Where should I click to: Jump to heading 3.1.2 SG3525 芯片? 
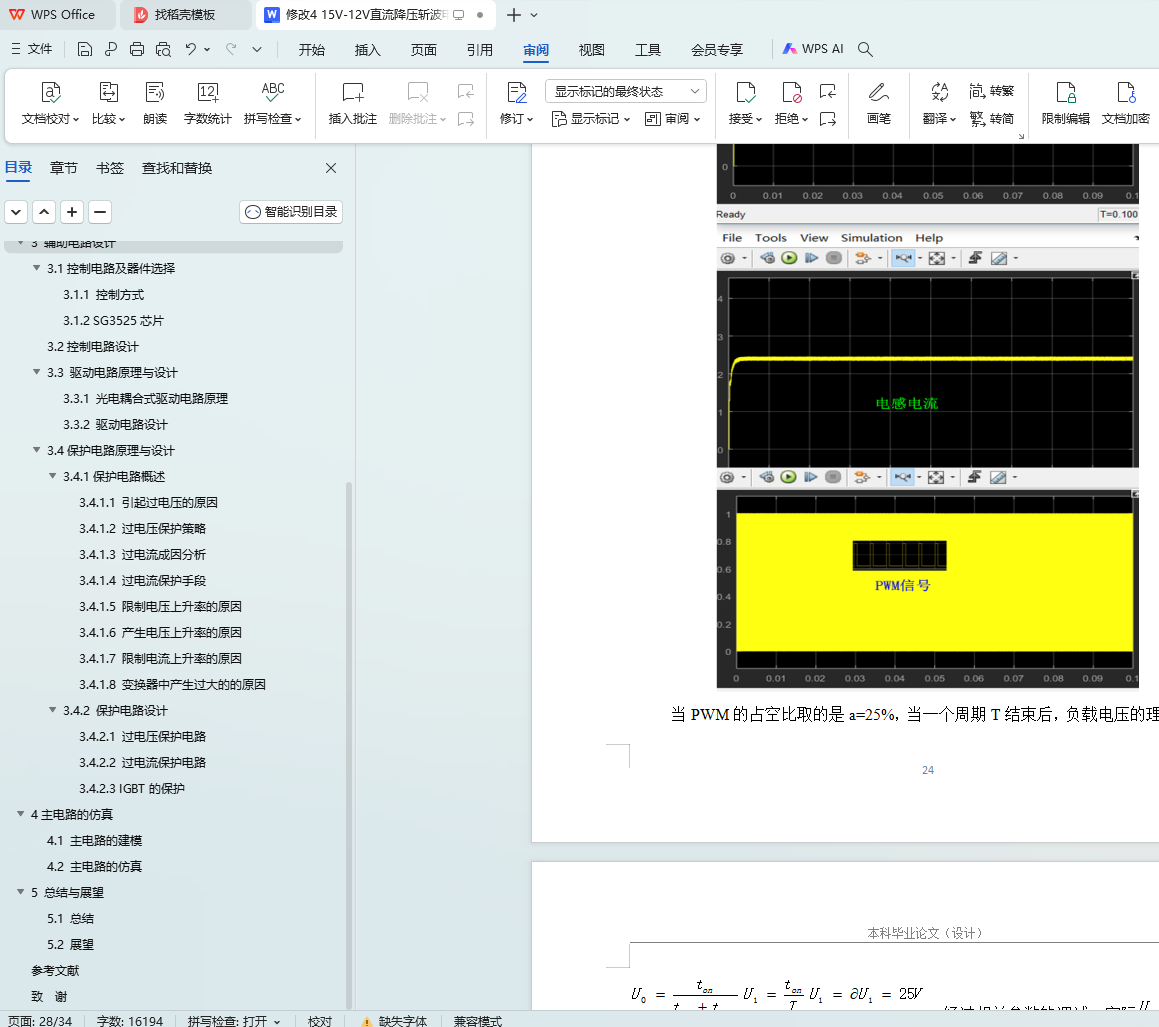pos(113,320)
